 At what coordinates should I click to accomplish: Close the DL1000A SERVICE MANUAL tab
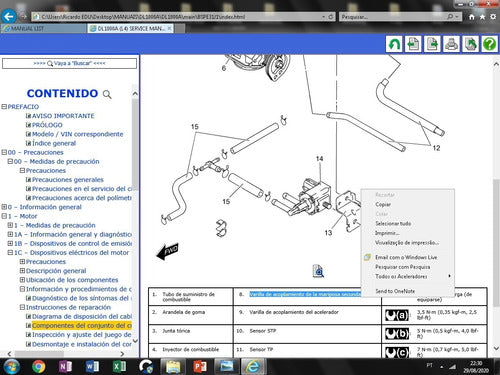point(169,28)
